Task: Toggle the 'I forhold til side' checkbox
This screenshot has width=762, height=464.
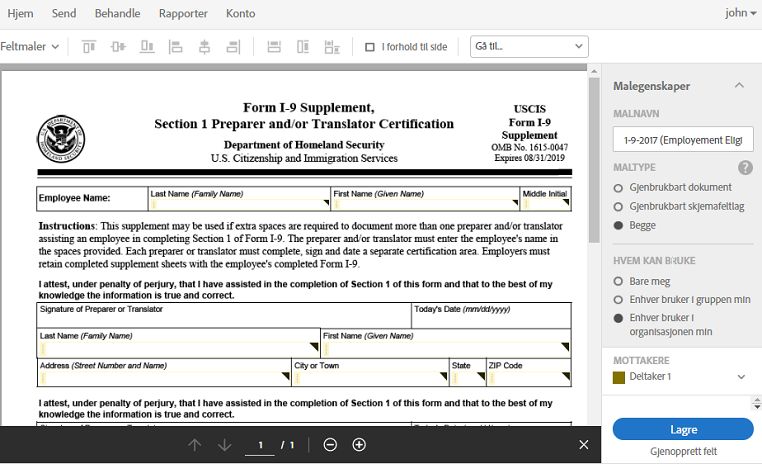Action: tap(370, 47)
